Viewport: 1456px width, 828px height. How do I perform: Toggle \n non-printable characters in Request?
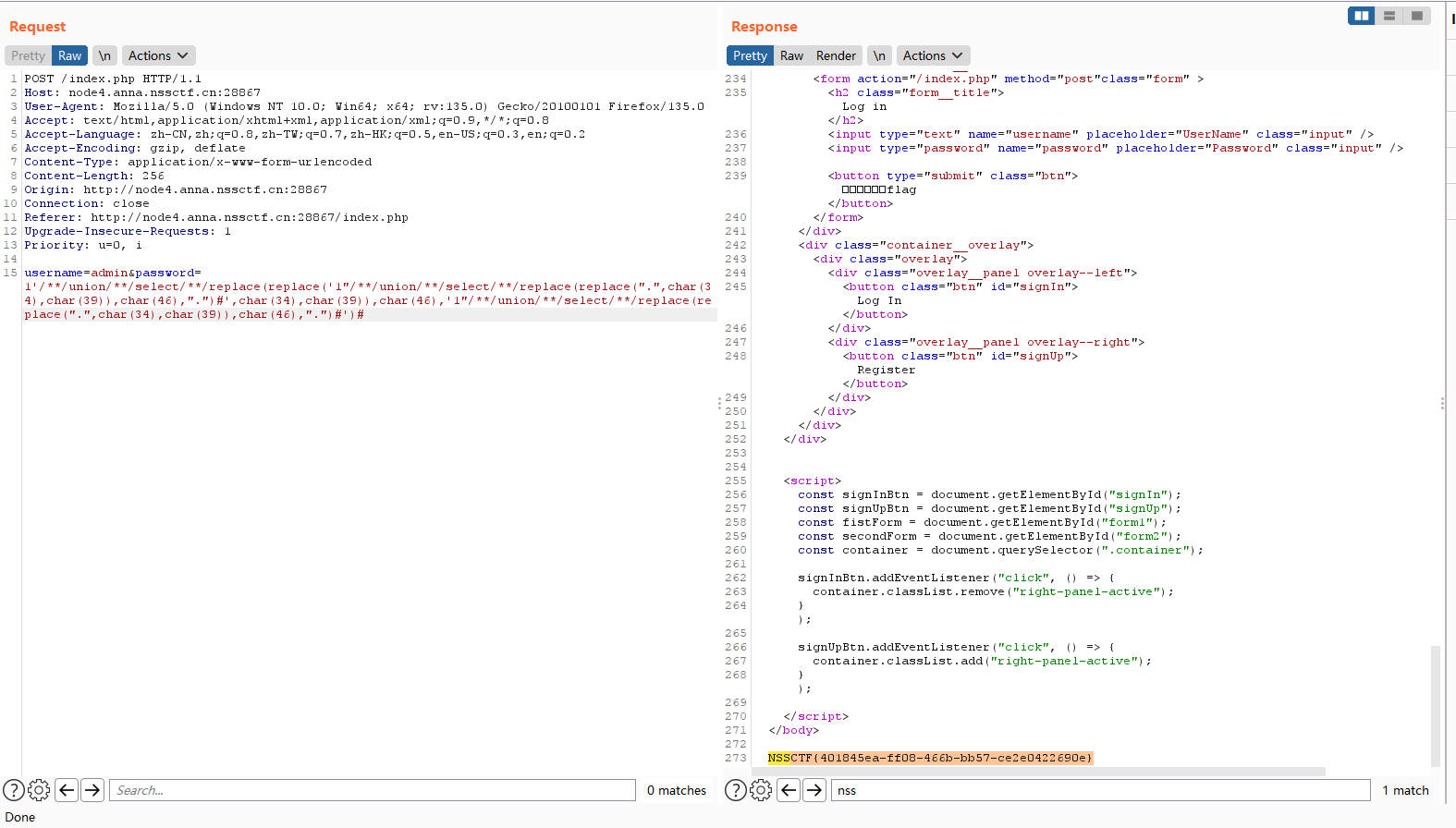(x=104, y=55)
